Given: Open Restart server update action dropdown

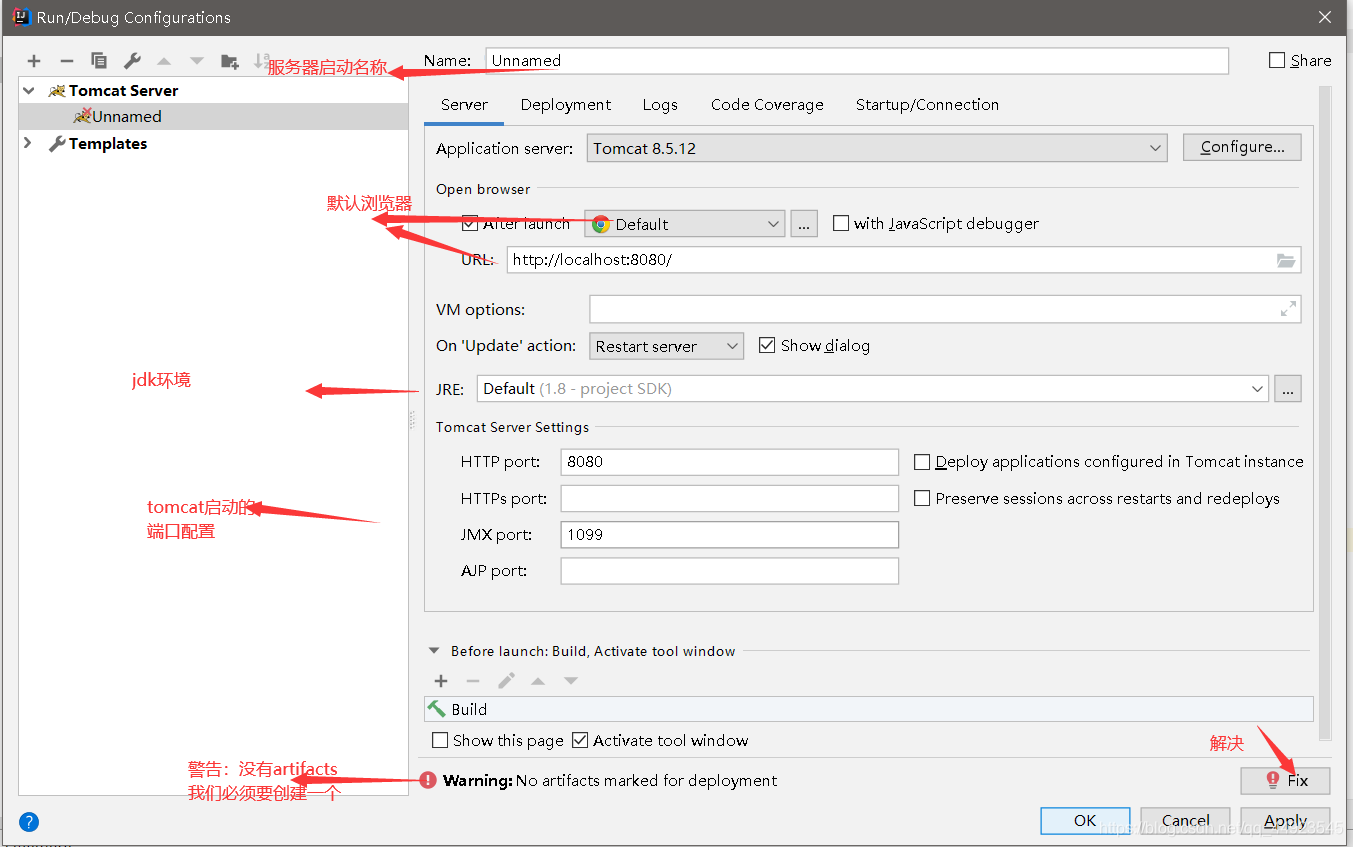Looking at the screenshot, I should (x=667, y=346).
